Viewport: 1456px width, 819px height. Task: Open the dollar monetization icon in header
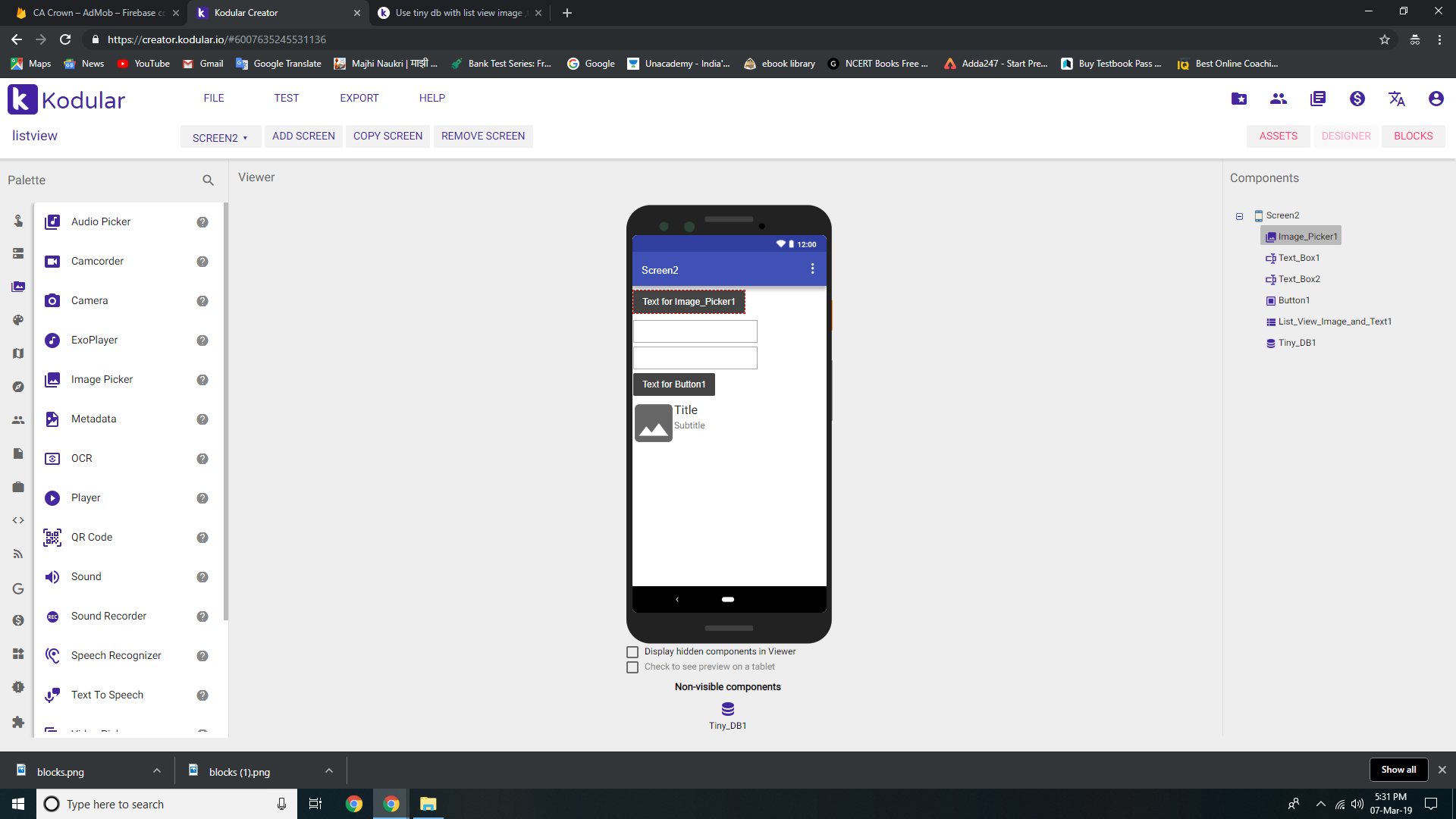click(1357, 99)
